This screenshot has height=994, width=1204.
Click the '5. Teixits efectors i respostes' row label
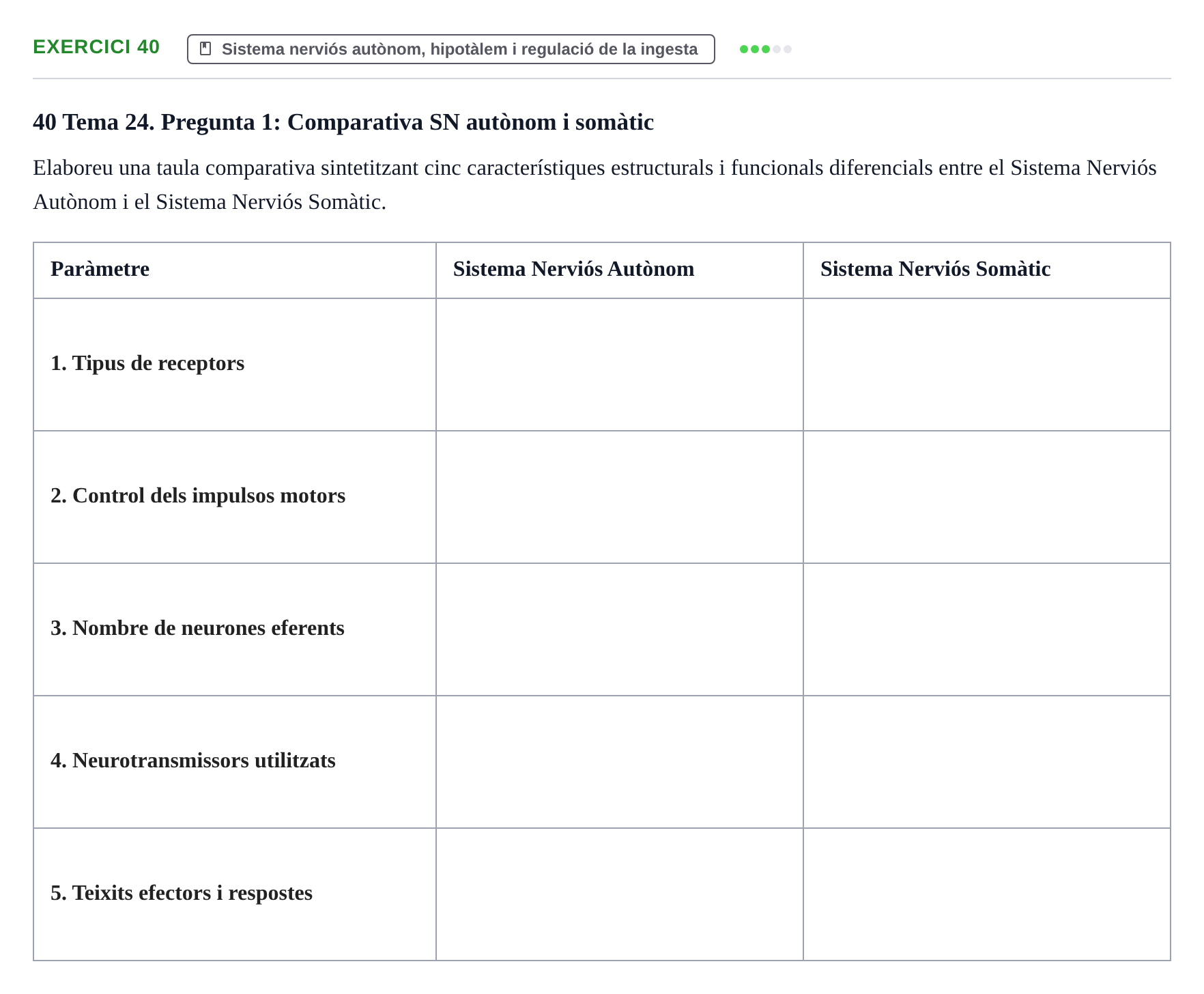182,893
